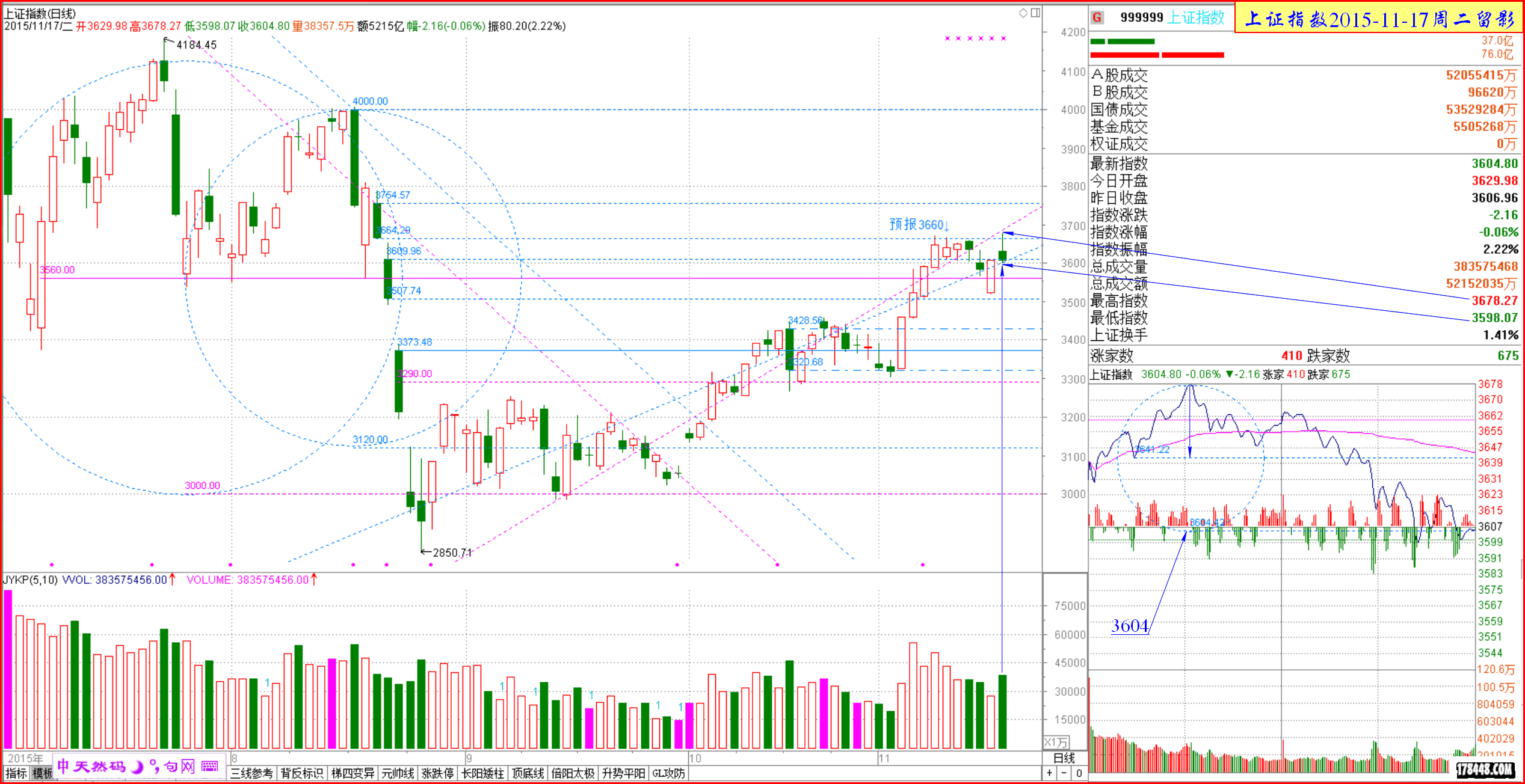The height and width of the screenshot is (784, 1525).
Task: Click the 3560.00 magenta level label
Action: coord(57,270)
